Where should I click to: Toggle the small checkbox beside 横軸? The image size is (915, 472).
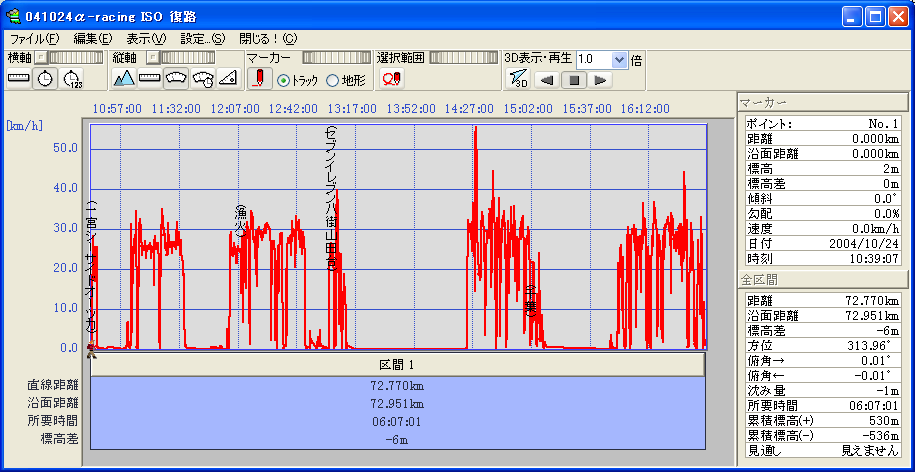(41, 59)
